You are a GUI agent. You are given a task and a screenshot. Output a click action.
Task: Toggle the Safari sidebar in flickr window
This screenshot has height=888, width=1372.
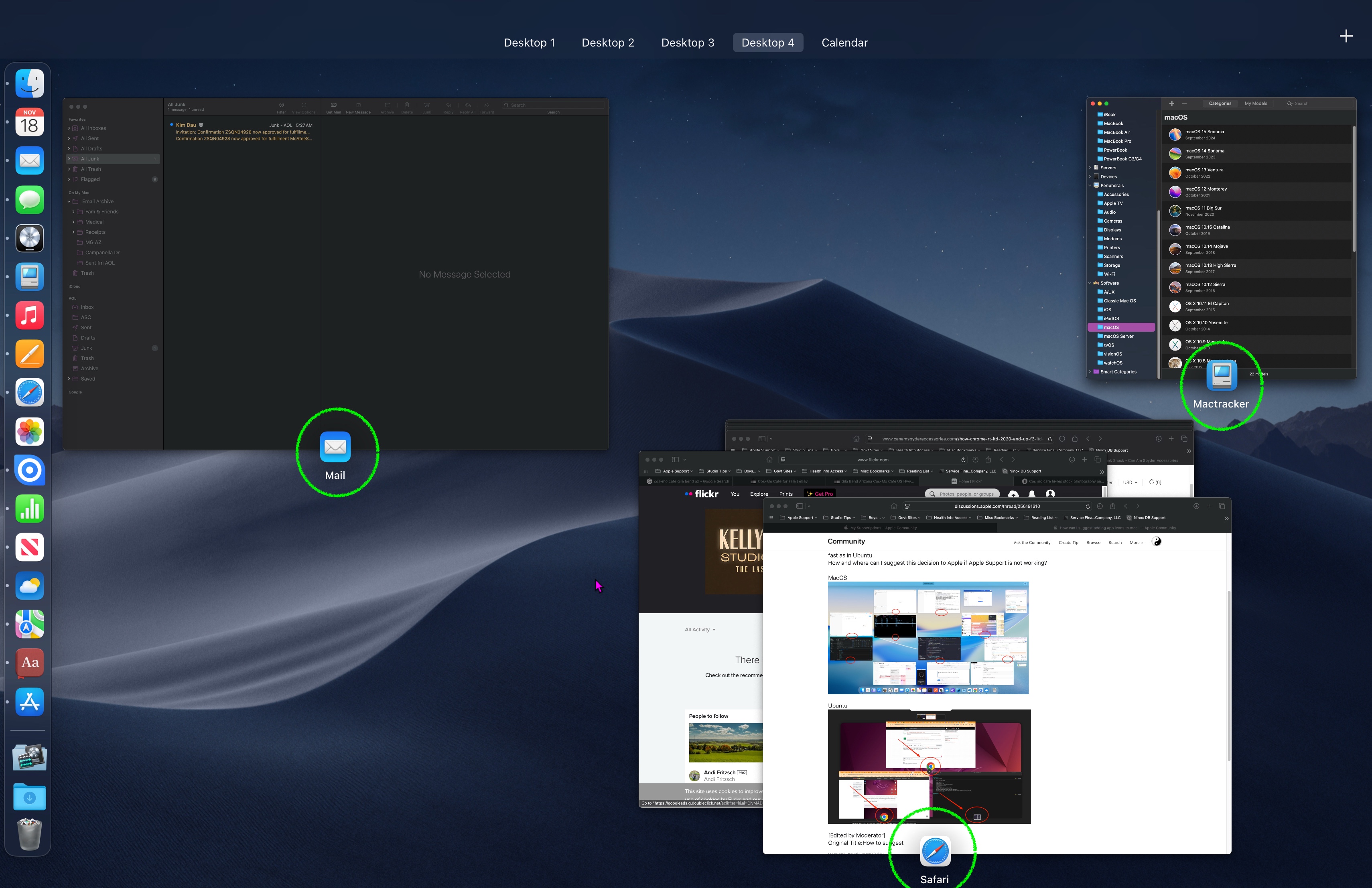675,460
